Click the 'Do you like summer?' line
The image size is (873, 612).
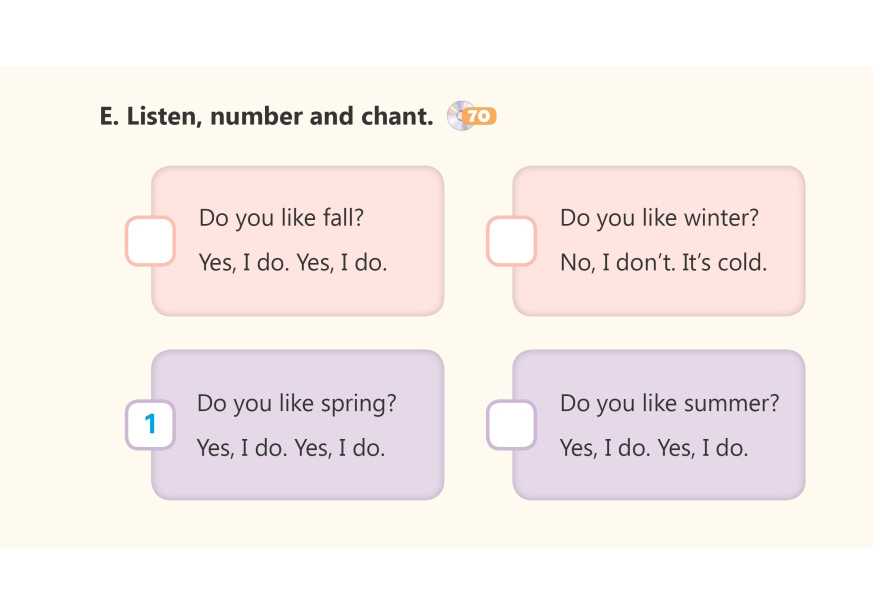[x=669, y=403]
